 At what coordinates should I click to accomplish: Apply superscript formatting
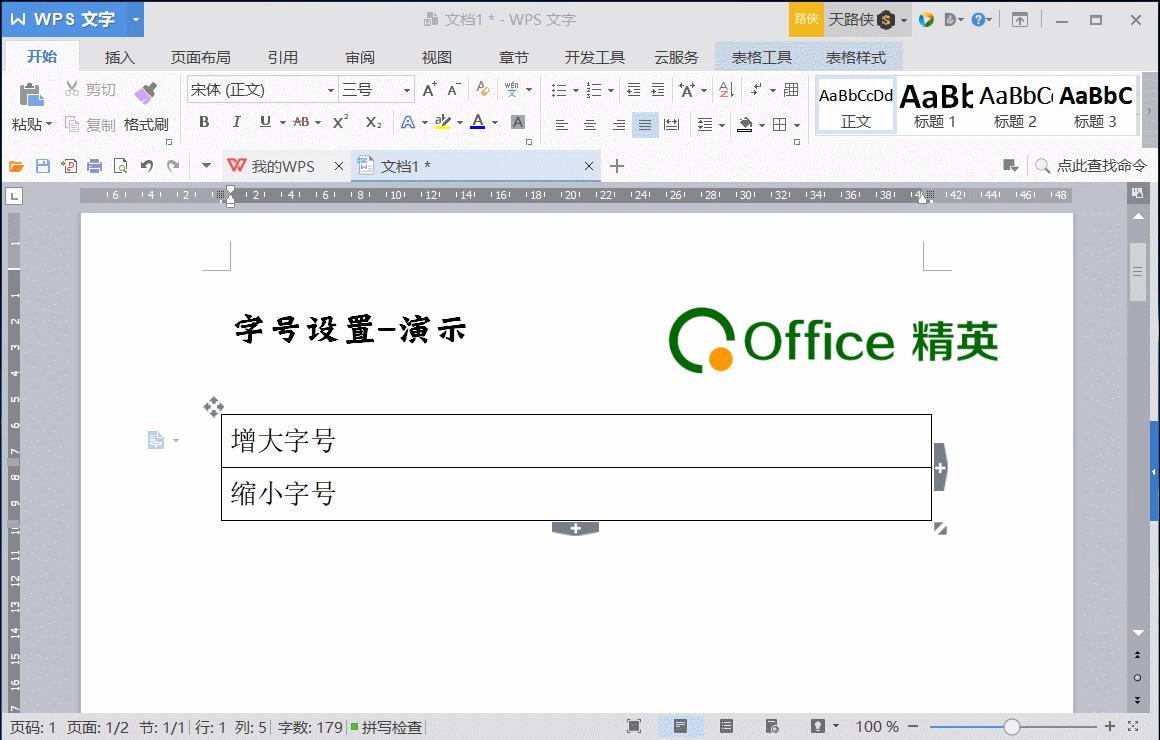click(x=338, y=122)
